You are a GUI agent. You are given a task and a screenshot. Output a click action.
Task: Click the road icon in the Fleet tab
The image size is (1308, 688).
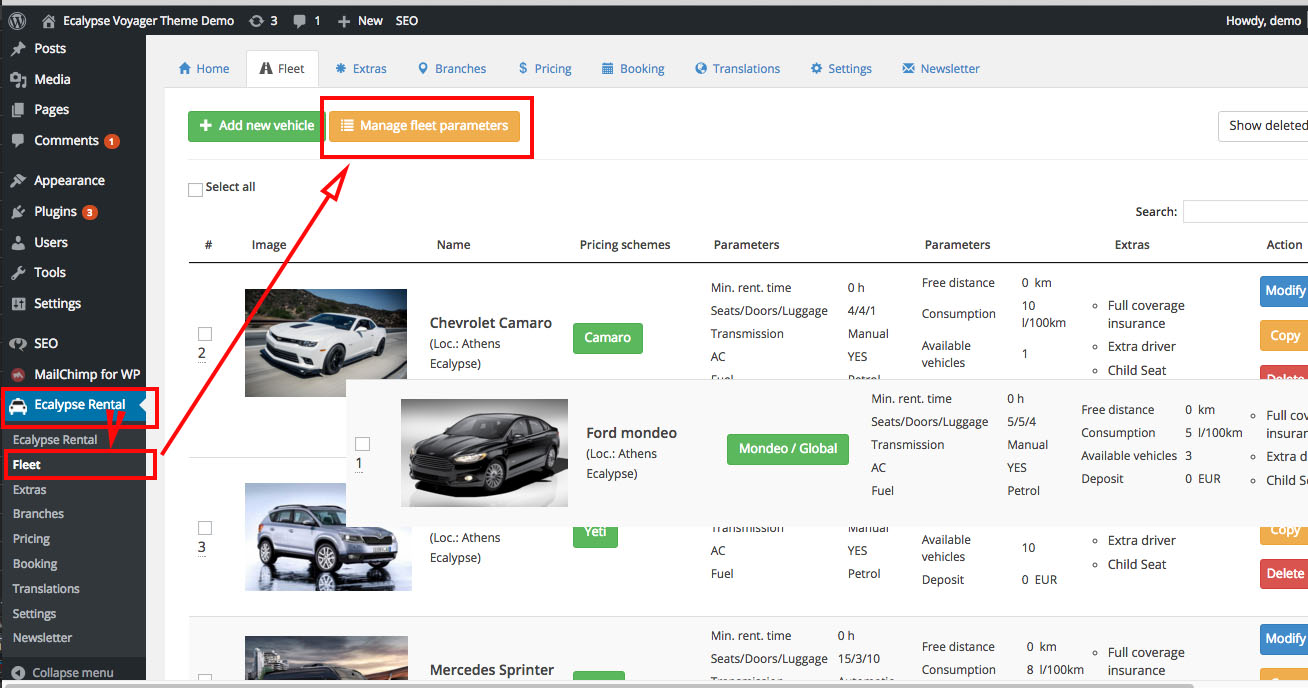265,69
